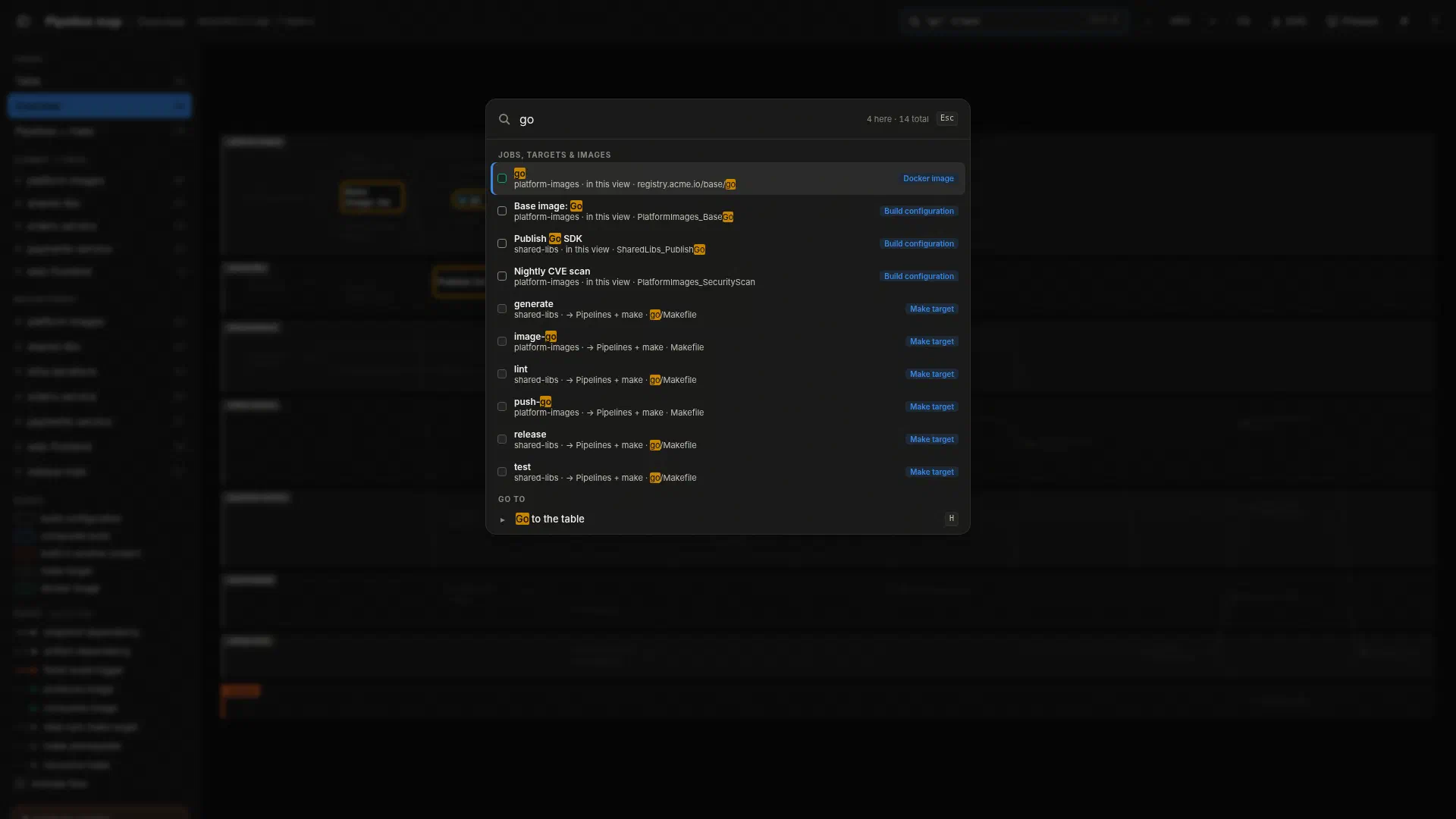Viewport: 1456px width, 819px height.
Task: Click the type icon beside 'Nightly CVE scan'
Action: point(502,276)
